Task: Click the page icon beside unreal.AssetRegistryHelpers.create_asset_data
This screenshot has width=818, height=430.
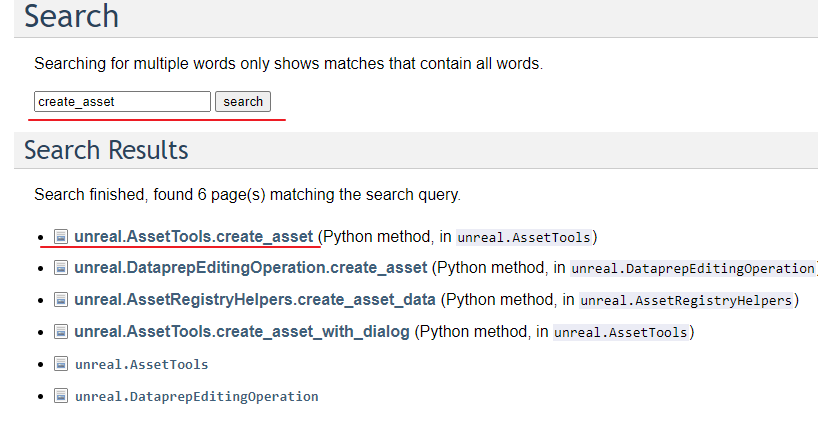Action: click(61, 300)
